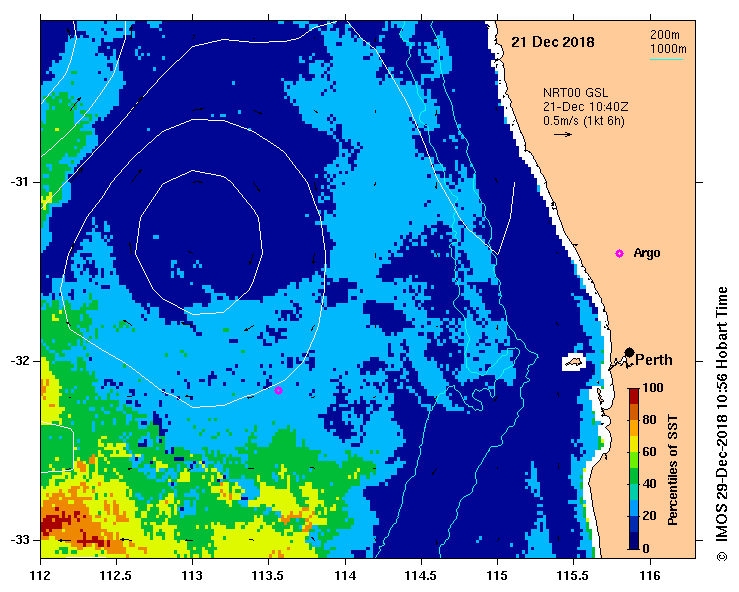Image resolution: width=739 pixels, height=592 pixels.
Task: Click the '21-Dec 10:40Z' timestamp
Action: [x=585, y=107]
